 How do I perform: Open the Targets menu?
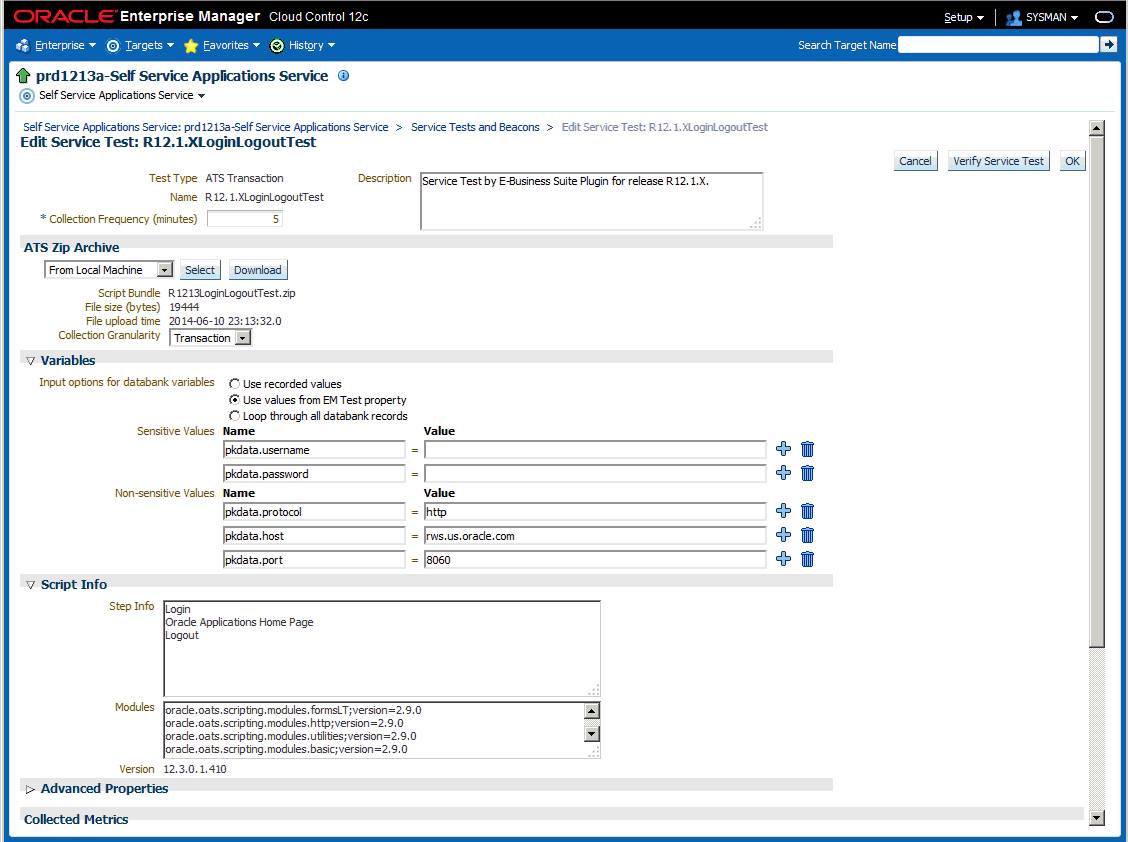point(149,45)
